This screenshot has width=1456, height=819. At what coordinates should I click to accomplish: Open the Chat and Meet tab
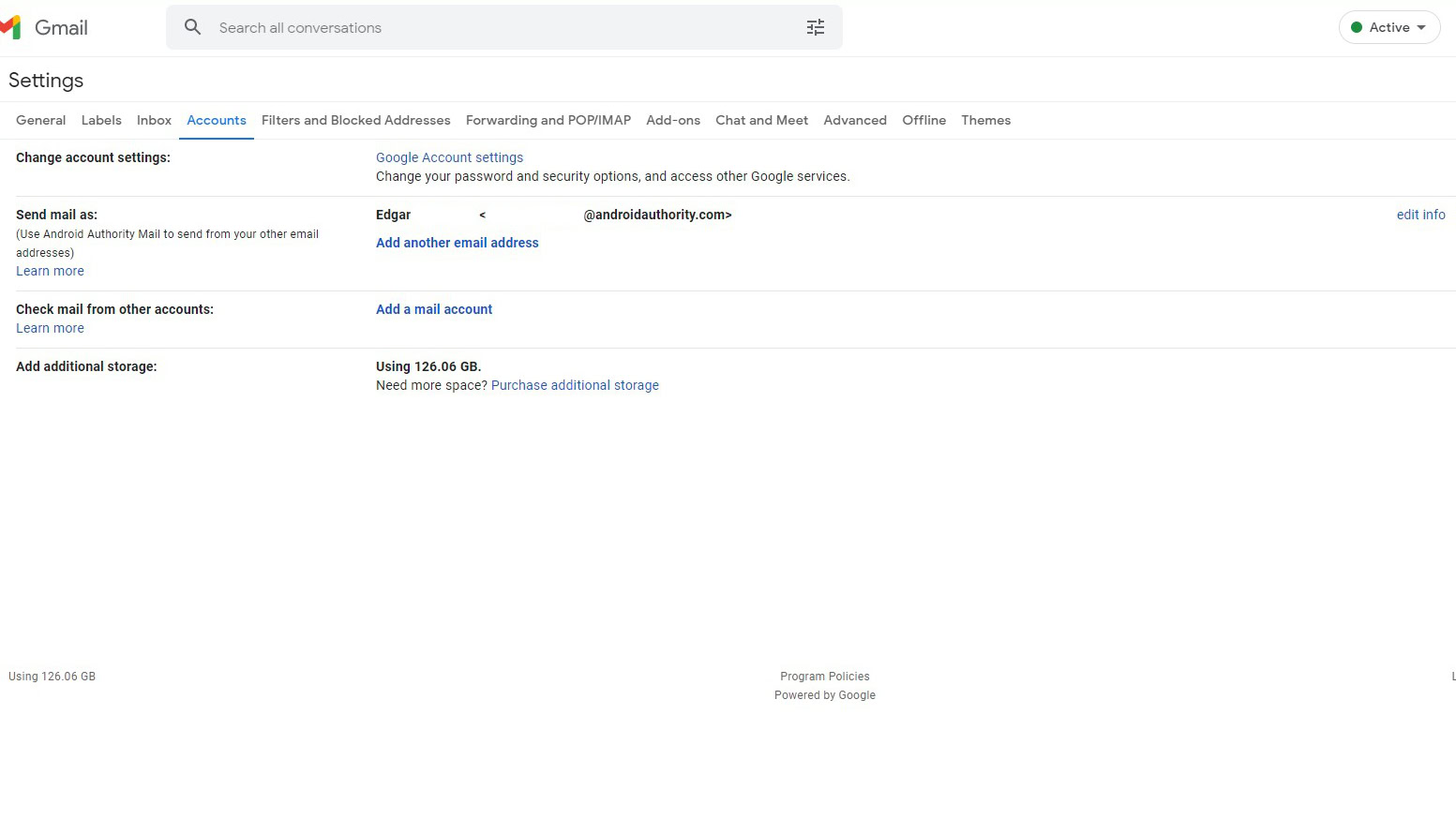tap(762, 120)
